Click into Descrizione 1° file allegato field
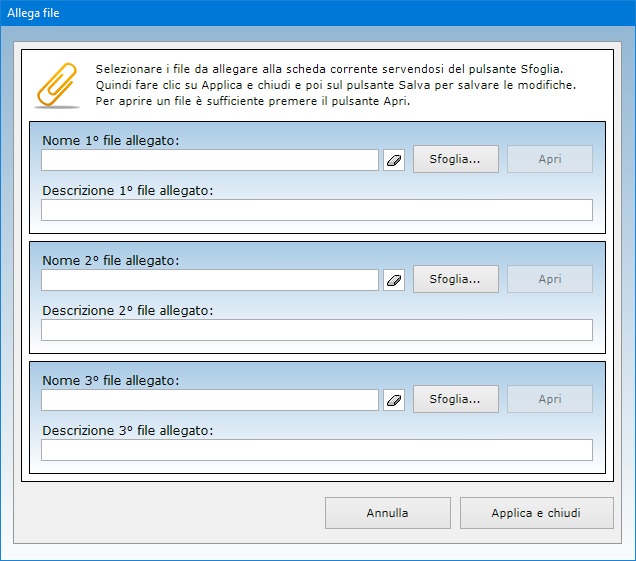Viewport: 636px width, 561px height. 316,210
